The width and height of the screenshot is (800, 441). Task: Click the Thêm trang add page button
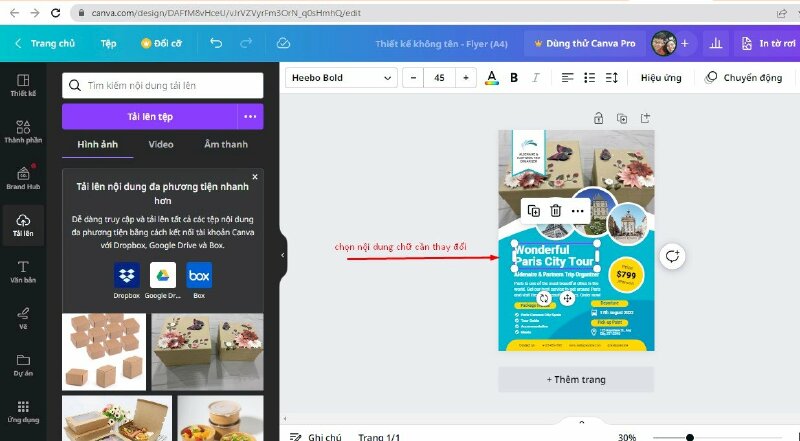(x=576, y=380)
